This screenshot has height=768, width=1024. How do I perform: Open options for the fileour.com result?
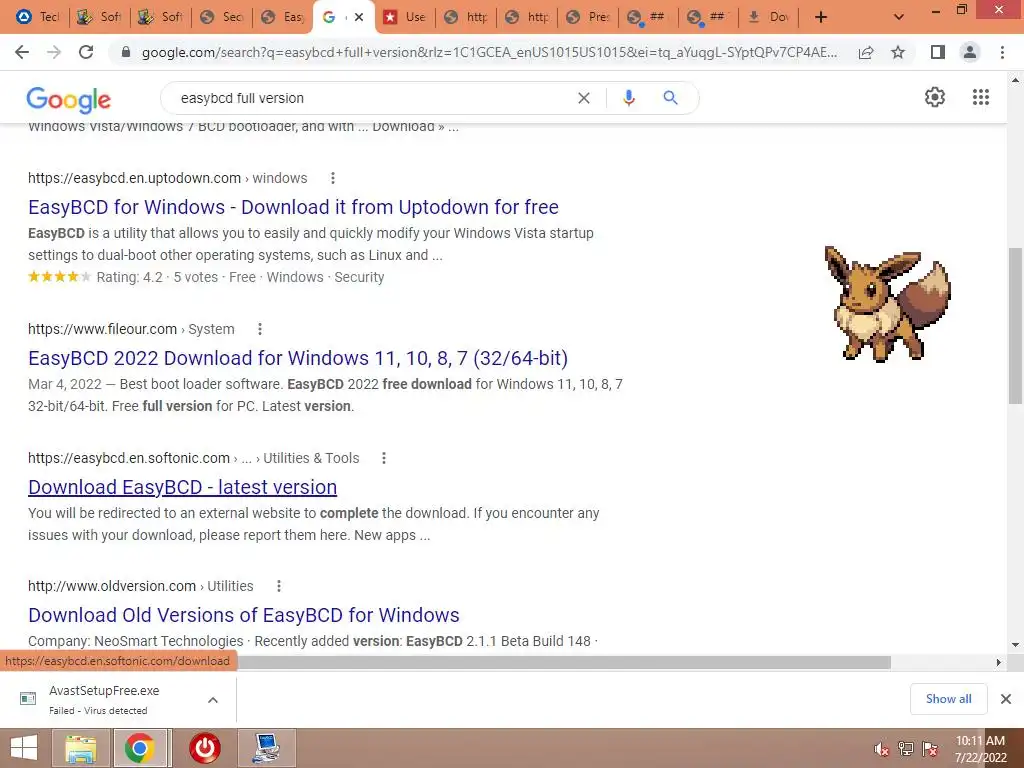point(260,328)
